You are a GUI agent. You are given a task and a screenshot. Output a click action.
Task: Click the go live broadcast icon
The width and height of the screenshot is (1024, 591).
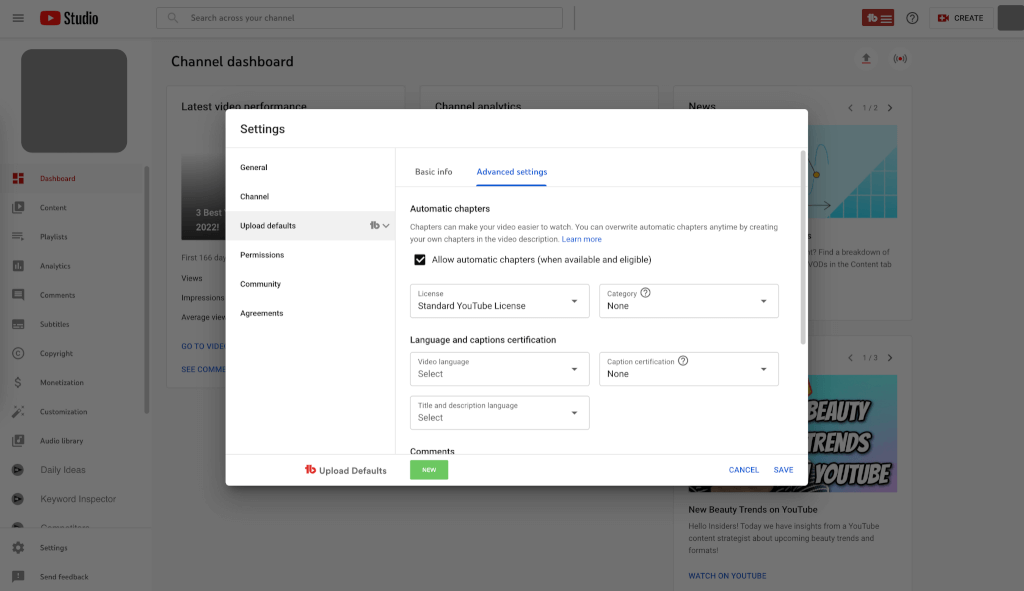pyautogui.click(x=900, y=59)
